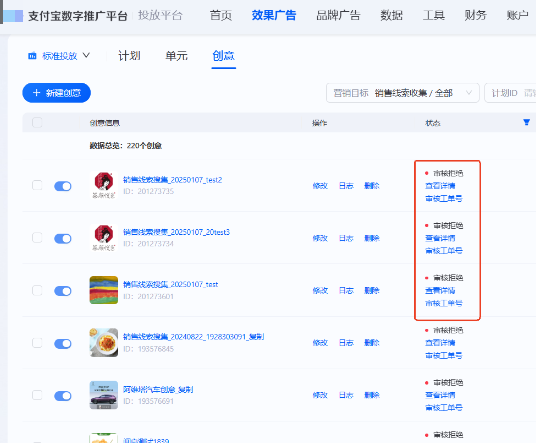Open the 标准投放 dropdown
Screen dimensions: 536x443
tap(59, 56)
